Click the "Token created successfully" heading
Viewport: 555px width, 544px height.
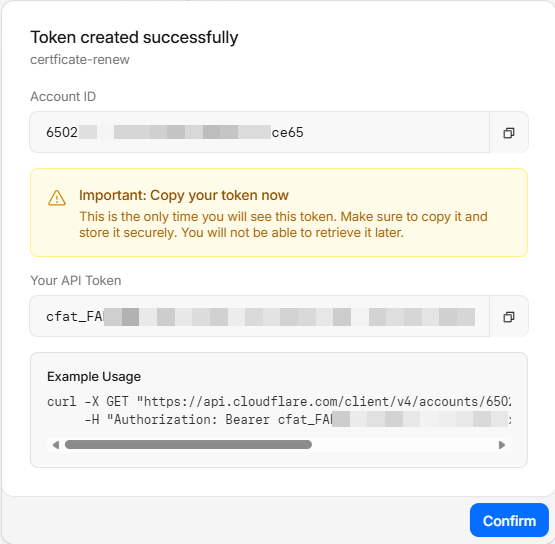click(x=134, y=38)
